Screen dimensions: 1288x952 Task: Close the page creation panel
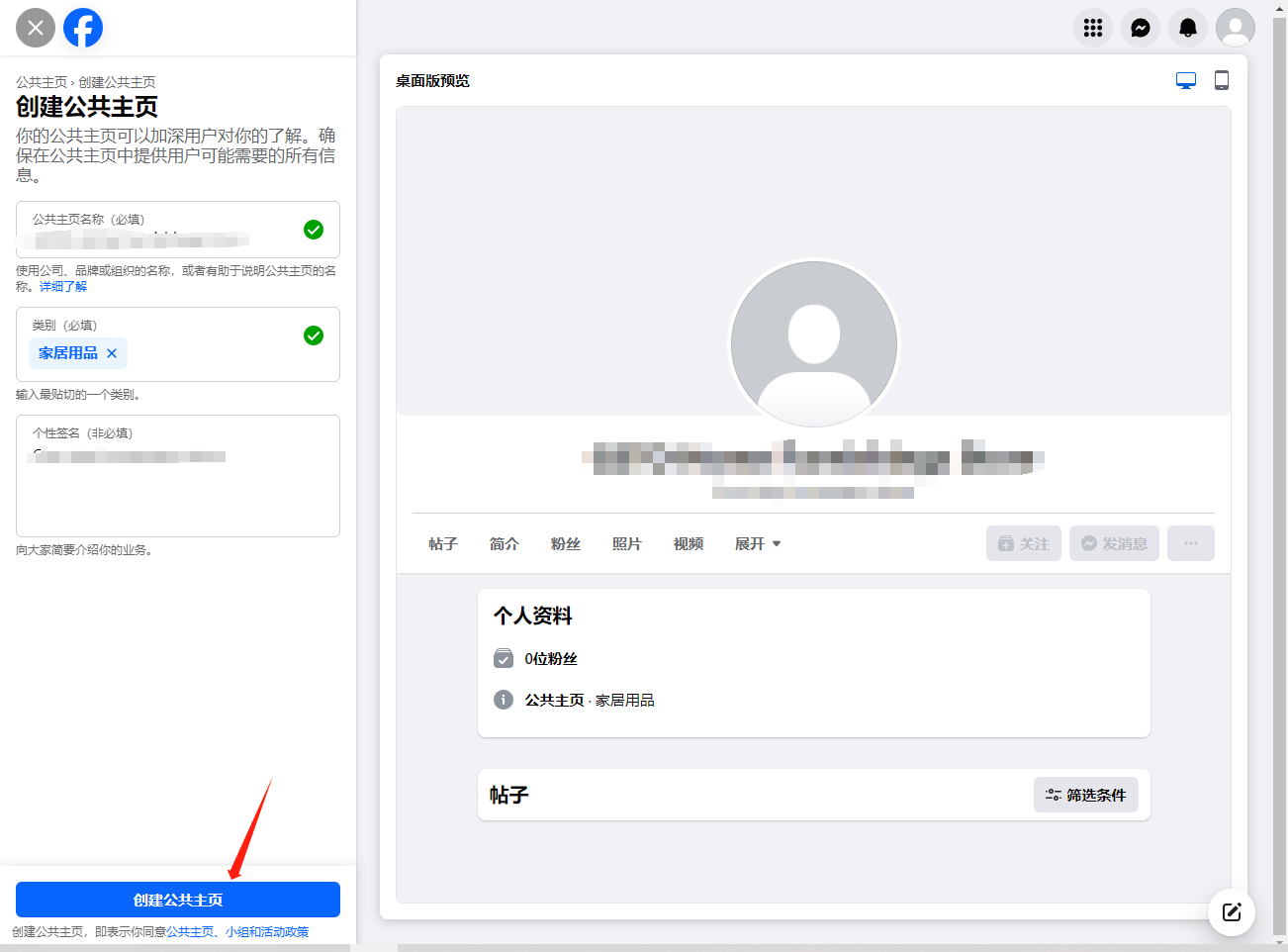point(36,28)
